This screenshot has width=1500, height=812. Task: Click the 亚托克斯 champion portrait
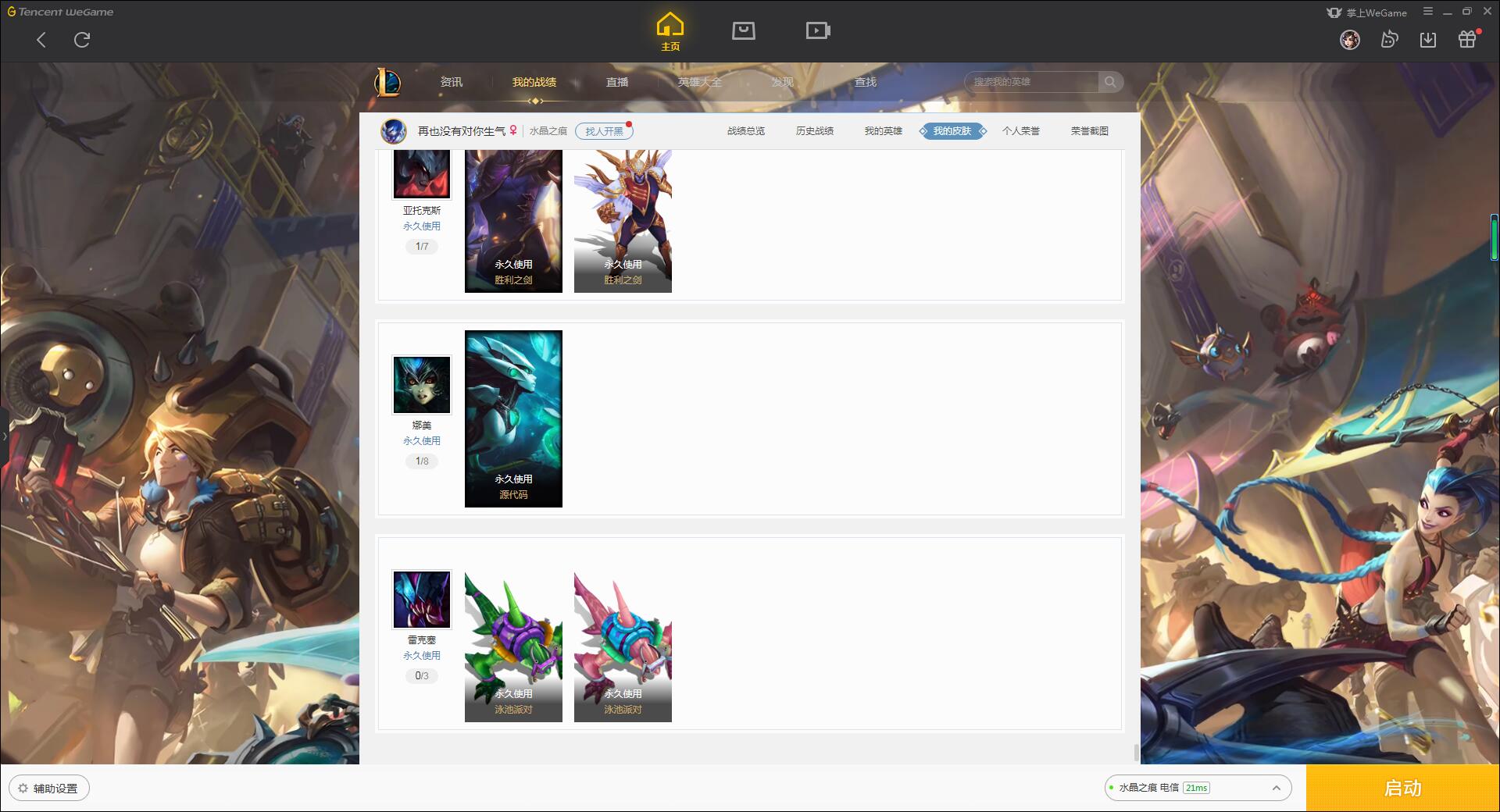point(422,173)
